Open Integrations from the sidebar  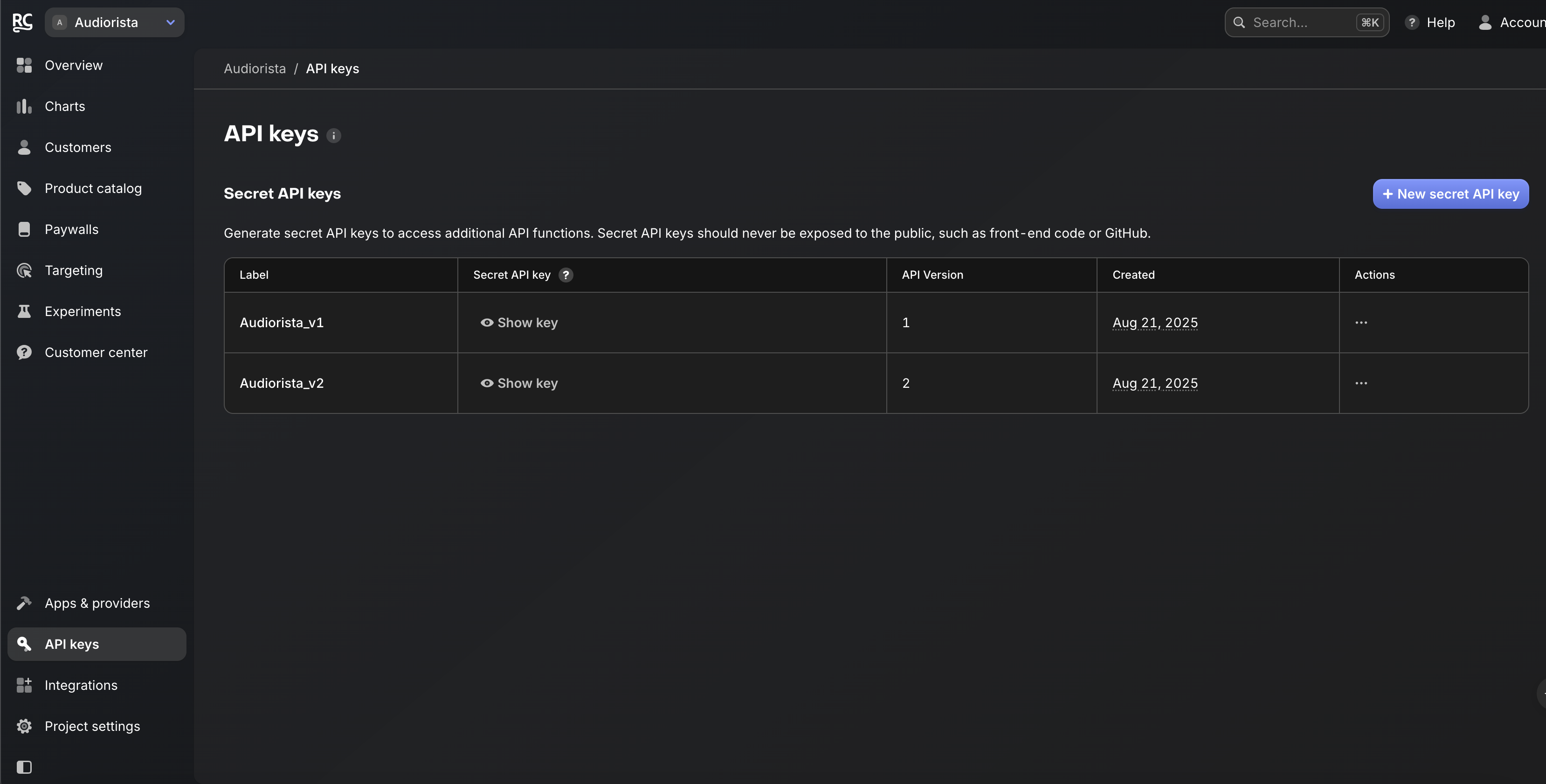click(81, 685)
